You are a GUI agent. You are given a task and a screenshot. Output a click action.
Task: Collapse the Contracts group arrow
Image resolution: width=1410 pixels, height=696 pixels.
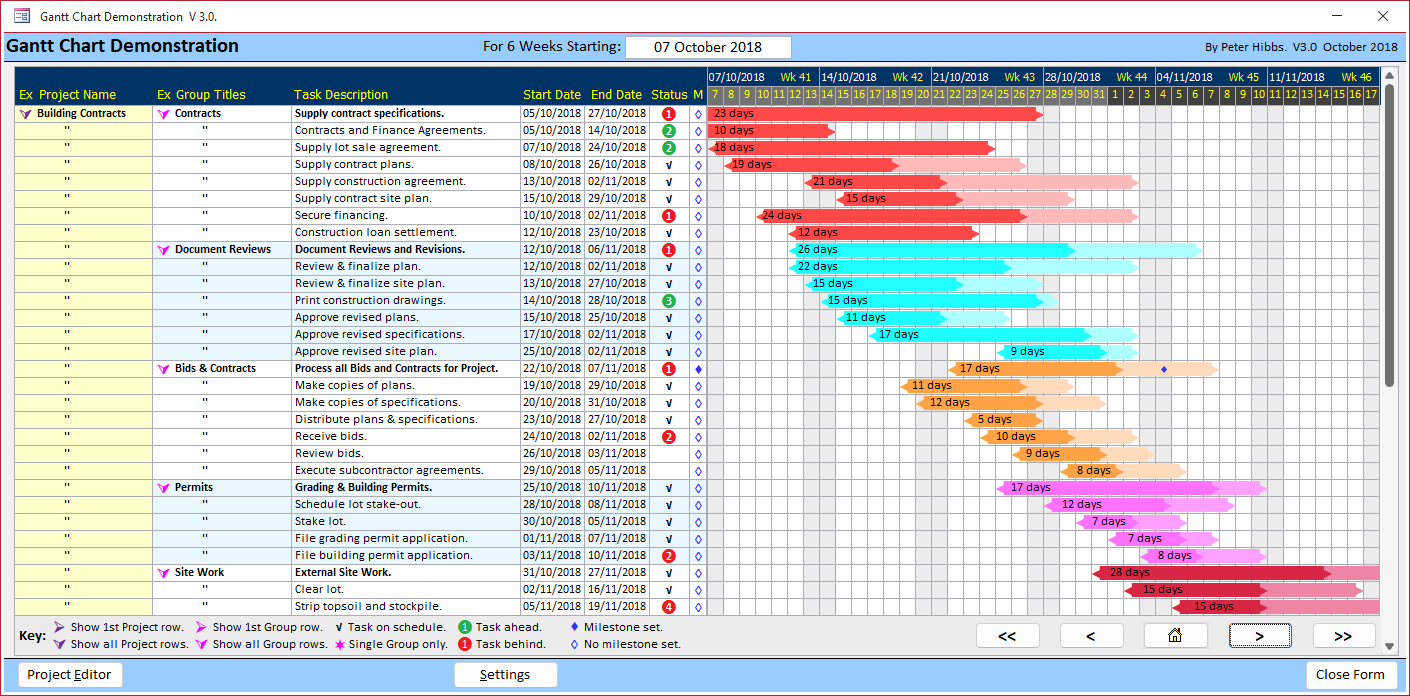pos(163,114)
